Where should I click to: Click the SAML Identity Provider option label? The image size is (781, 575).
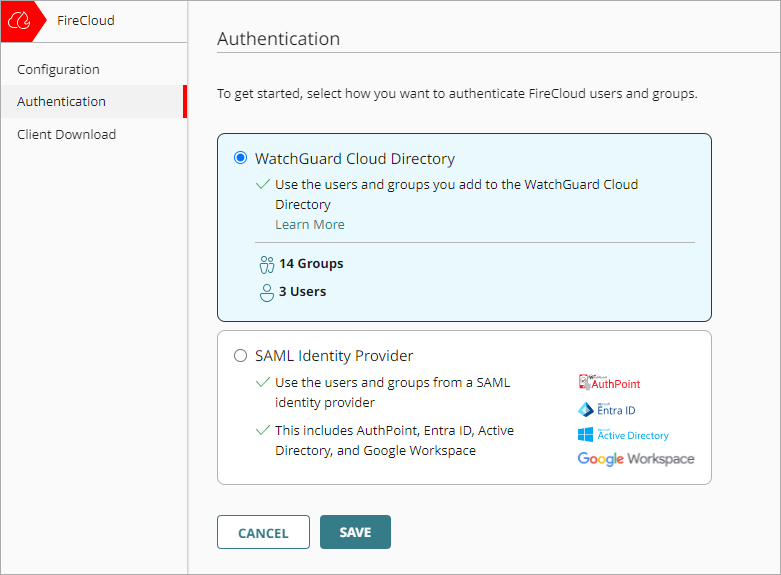click(x=334, y=355)
